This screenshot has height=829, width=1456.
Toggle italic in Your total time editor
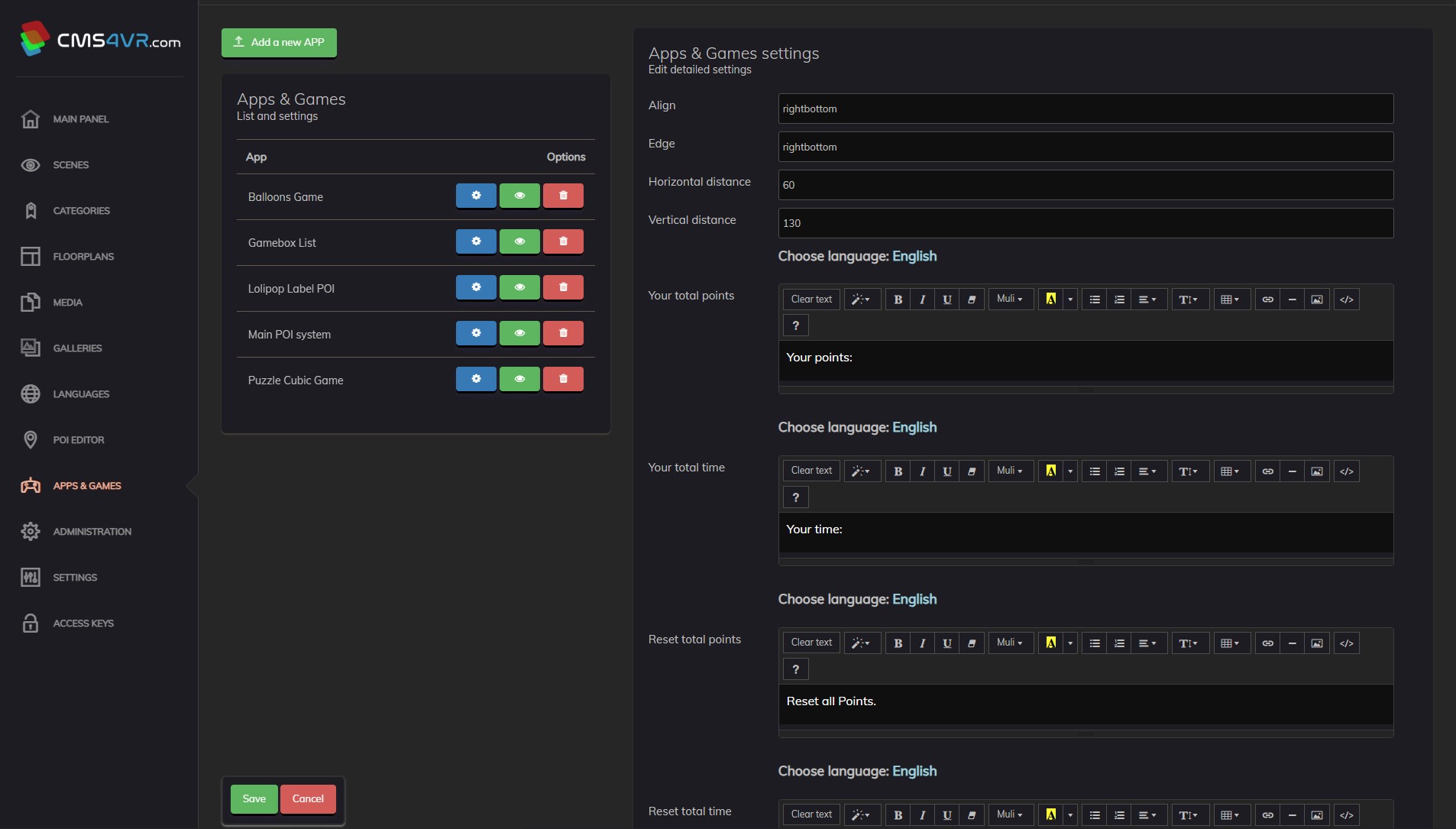point(922,471)
